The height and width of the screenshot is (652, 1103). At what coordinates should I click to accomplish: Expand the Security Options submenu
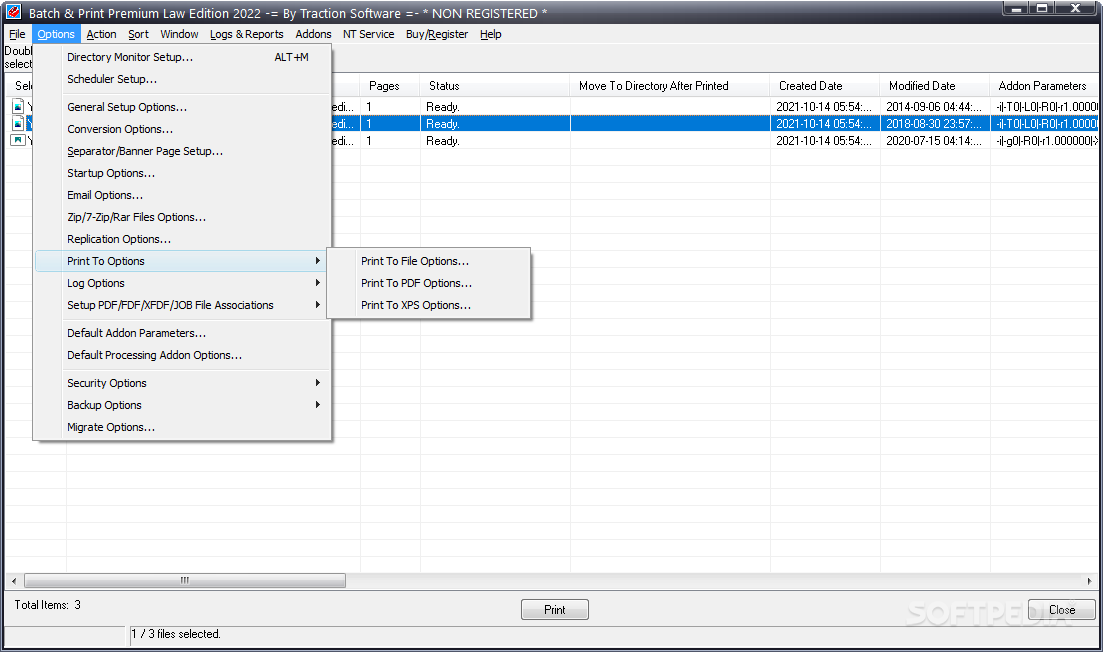pos(182,383)
